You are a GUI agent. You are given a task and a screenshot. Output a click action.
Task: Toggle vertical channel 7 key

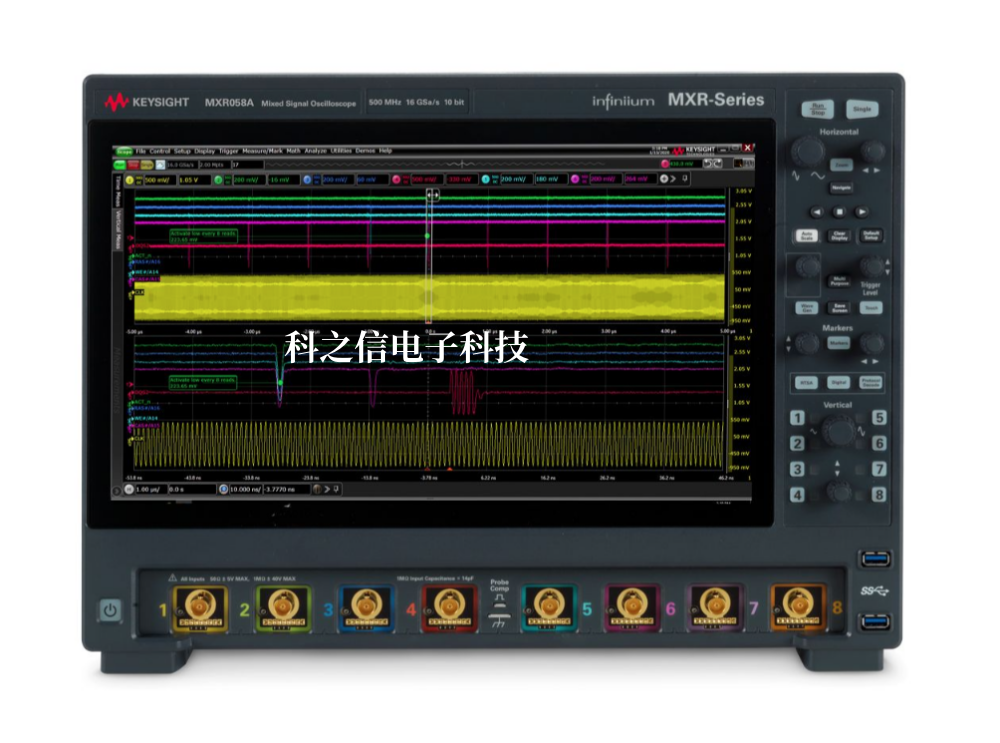point(879,469)
